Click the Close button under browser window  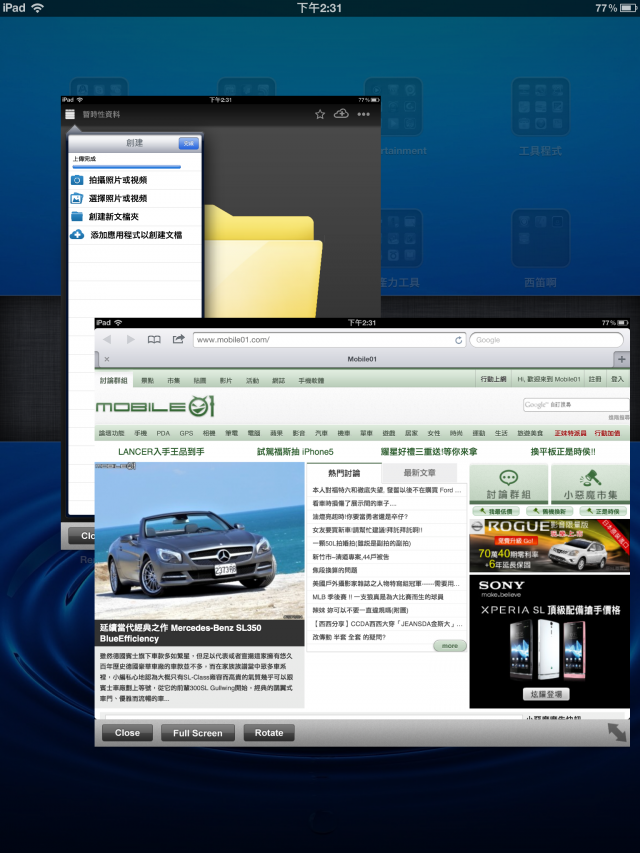tap(127, 733)
